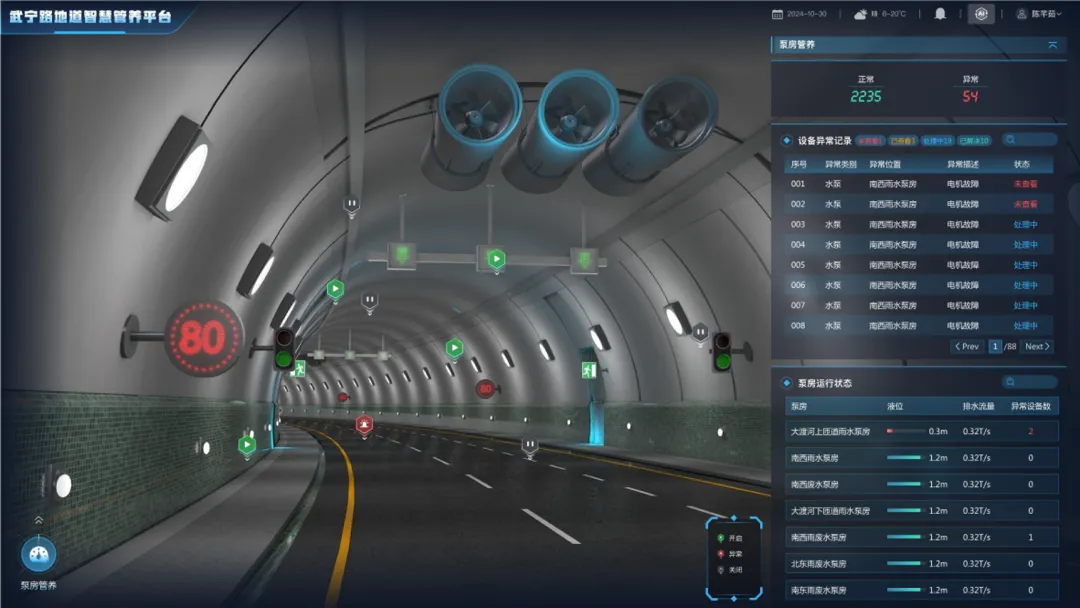Screen dimensions: 1080x608
Task: Open the user account dropdown 陈芊茹
Action: coord(1040,14)
